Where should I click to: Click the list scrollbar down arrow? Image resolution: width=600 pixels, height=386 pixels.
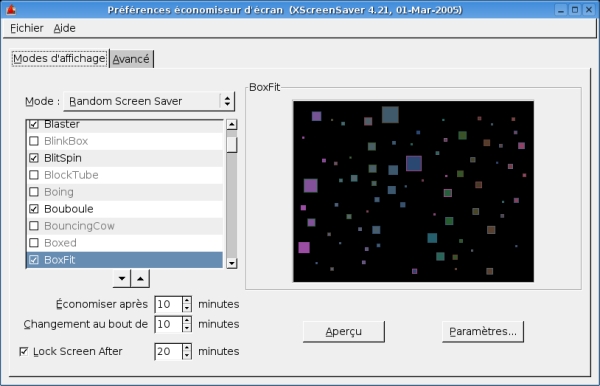coord(232,263)
